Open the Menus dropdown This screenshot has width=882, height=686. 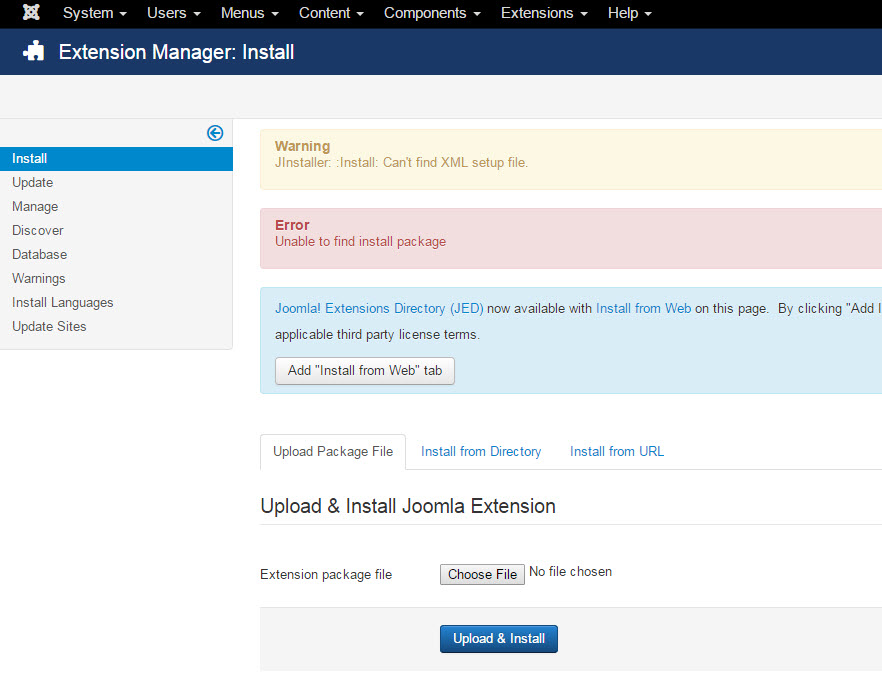(x=249, y=13)
